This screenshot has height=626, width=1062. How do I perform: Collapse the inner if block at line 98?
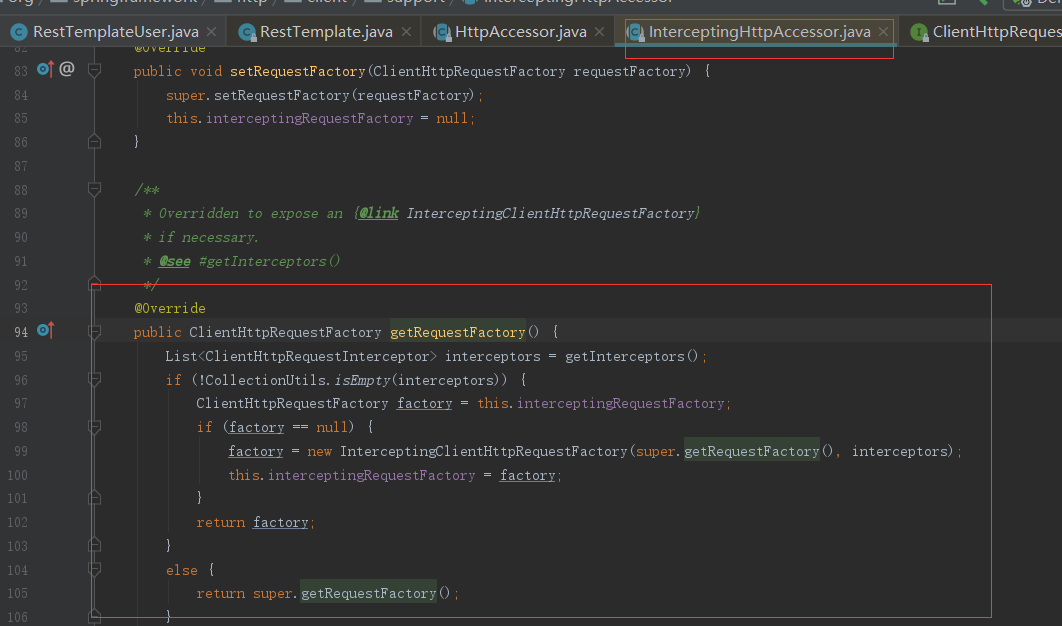95,427
